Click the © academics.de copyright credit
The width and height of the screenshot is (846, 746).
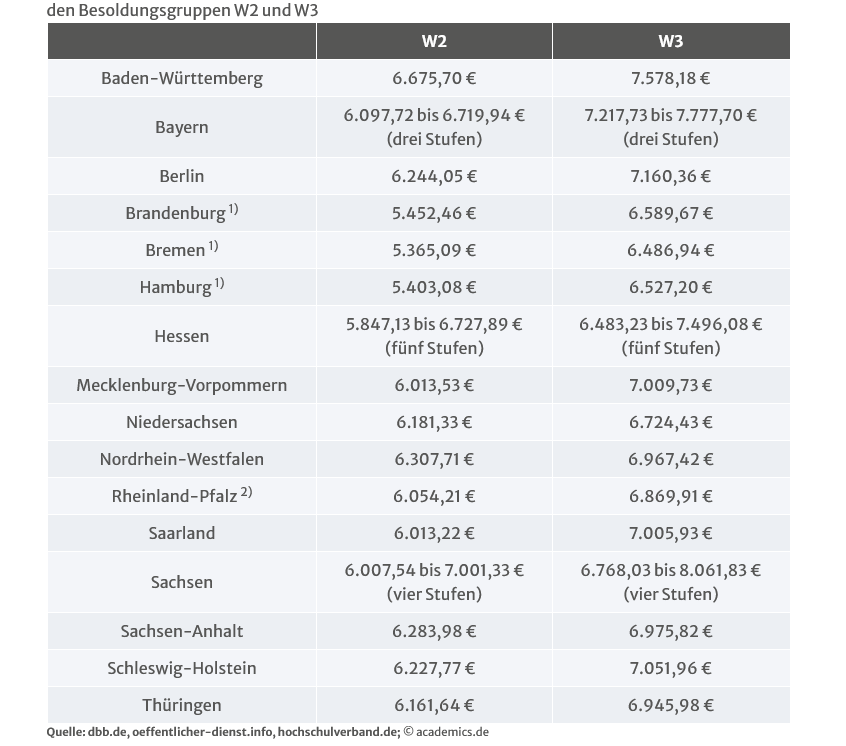tap(446, 732)
